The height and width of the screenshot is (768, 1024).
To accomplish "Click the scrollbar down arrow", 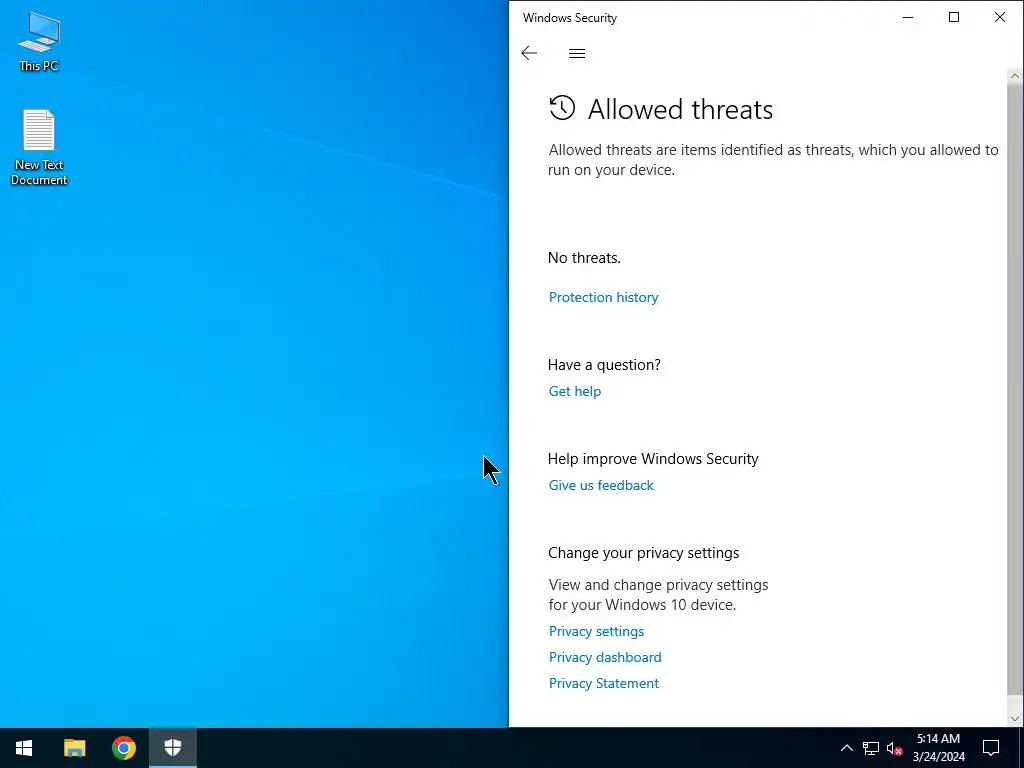I will pos(1015,718).
